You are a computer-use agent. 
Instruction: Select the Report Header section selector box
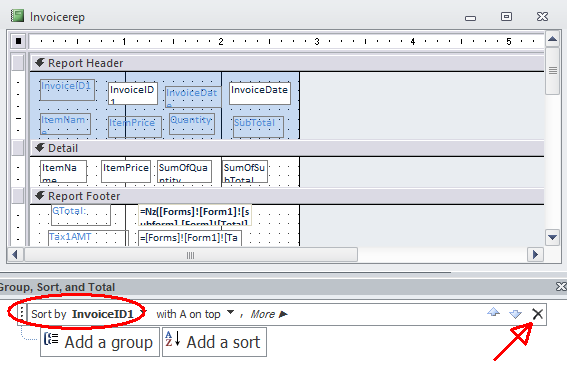click(18, 63)
